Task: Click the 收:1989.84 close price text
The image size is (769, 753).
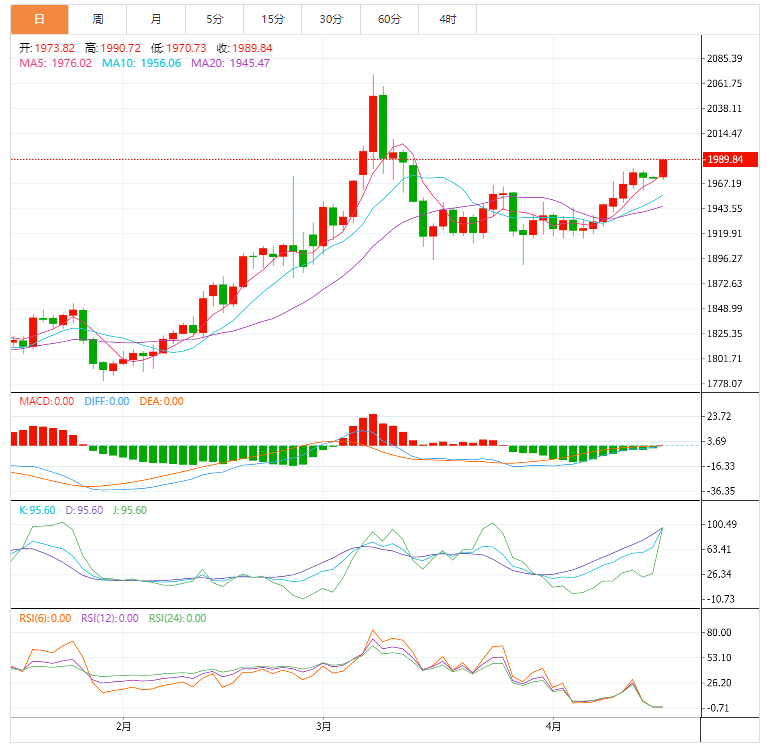Action: (x=244, y=48)
